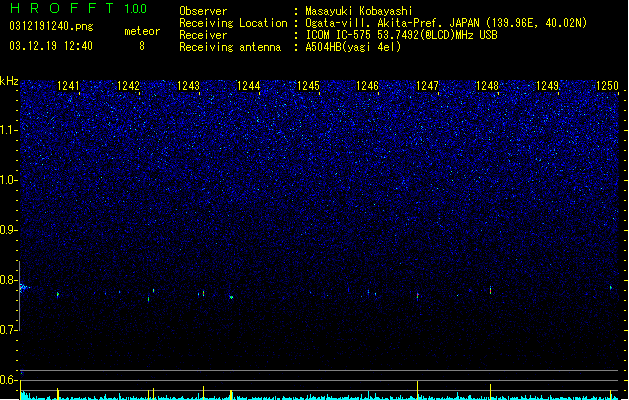Click the 03.12.19 12:40 date stamp

point(51,46)
